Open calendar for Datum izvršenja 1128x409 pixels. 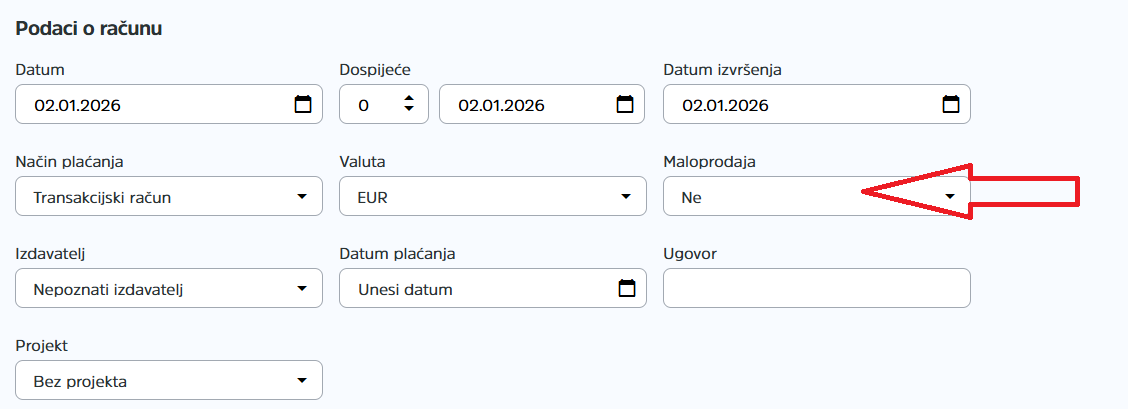tap(951, 104)
